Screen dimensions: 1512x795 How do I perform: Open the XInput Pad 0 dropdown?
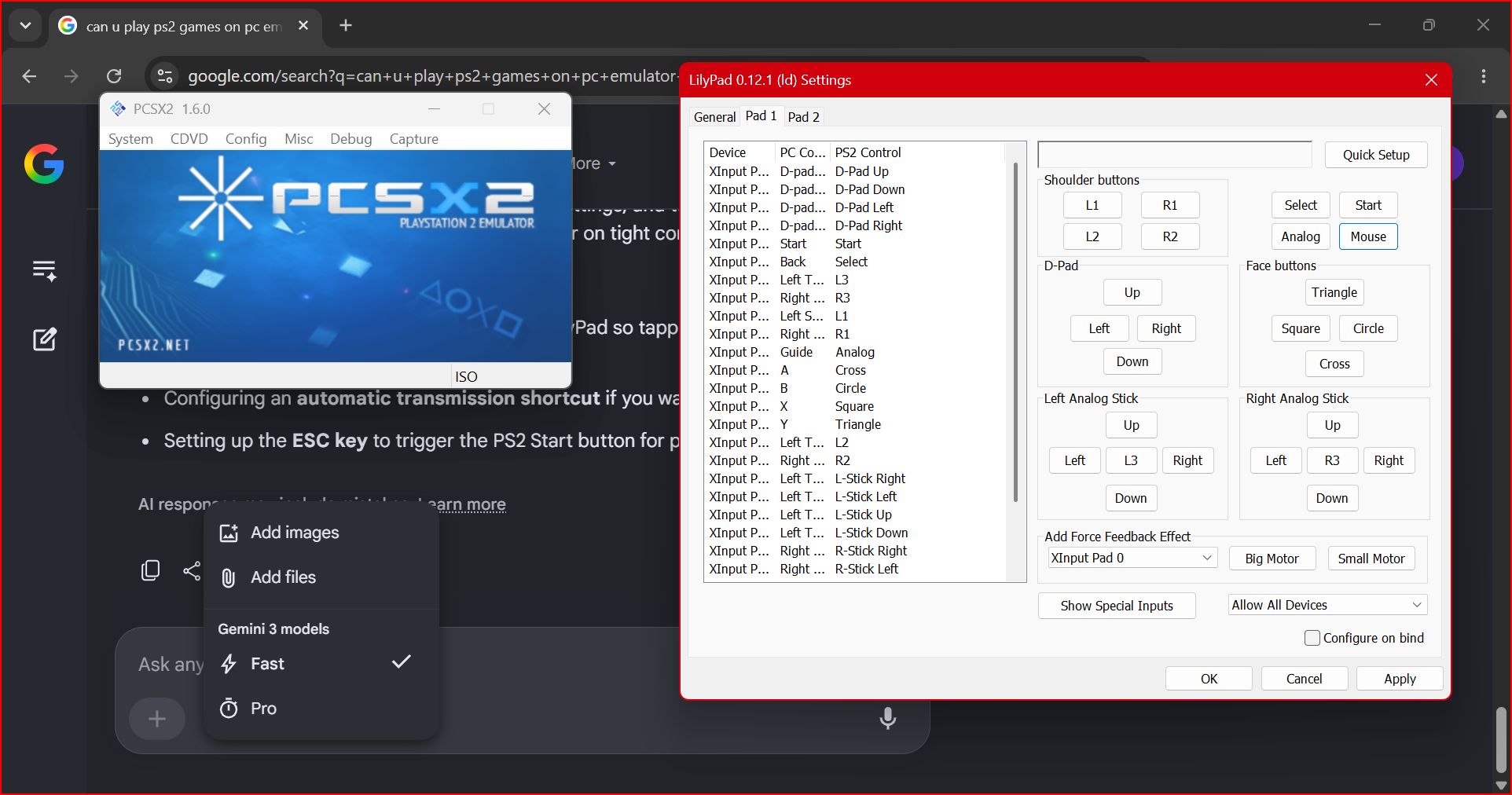click(1132, 558)
